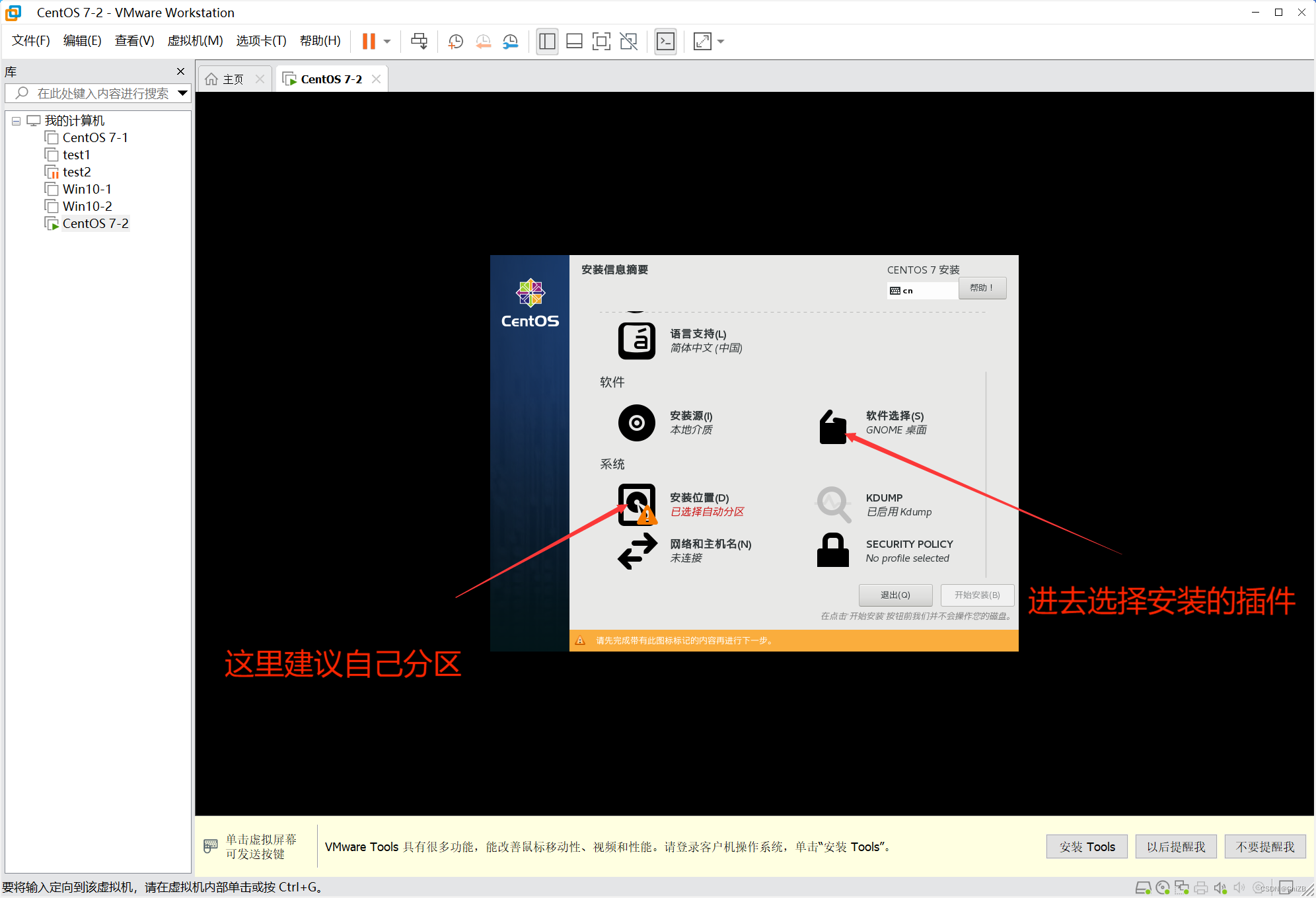Open the power options dropdown arrow
Image resolution: width=1316 pixels, height=898 pixels.
coord(387,42)
